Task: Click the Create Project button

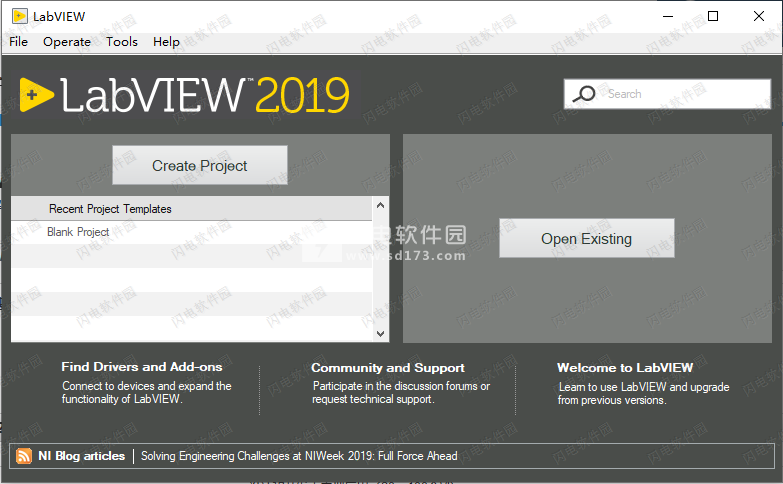Action: pyautogui.click(x=200, y=165)
